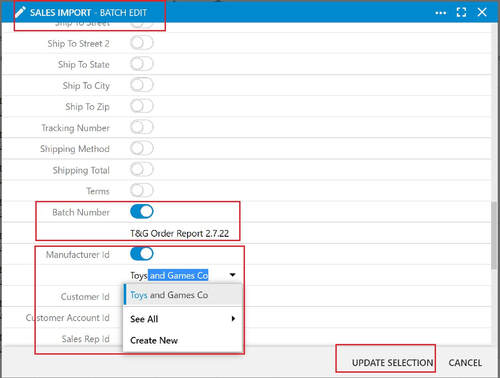Enable the Ship To Street 2 toggle
Image resolution: width=500 pixels, height=378 pixels.
(142, 43)
